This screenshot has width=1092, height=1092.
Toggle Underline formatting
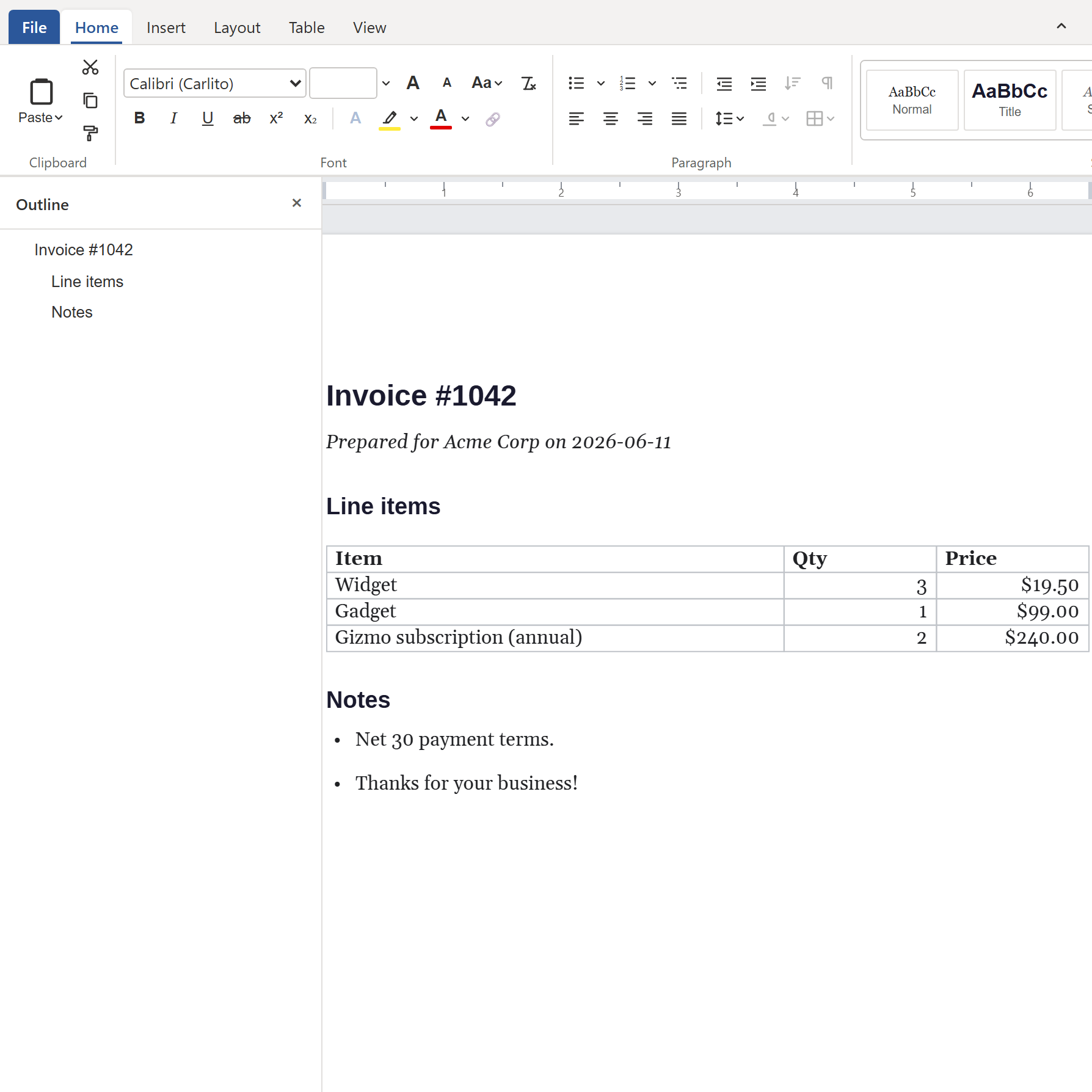click(x=208, y=118)
